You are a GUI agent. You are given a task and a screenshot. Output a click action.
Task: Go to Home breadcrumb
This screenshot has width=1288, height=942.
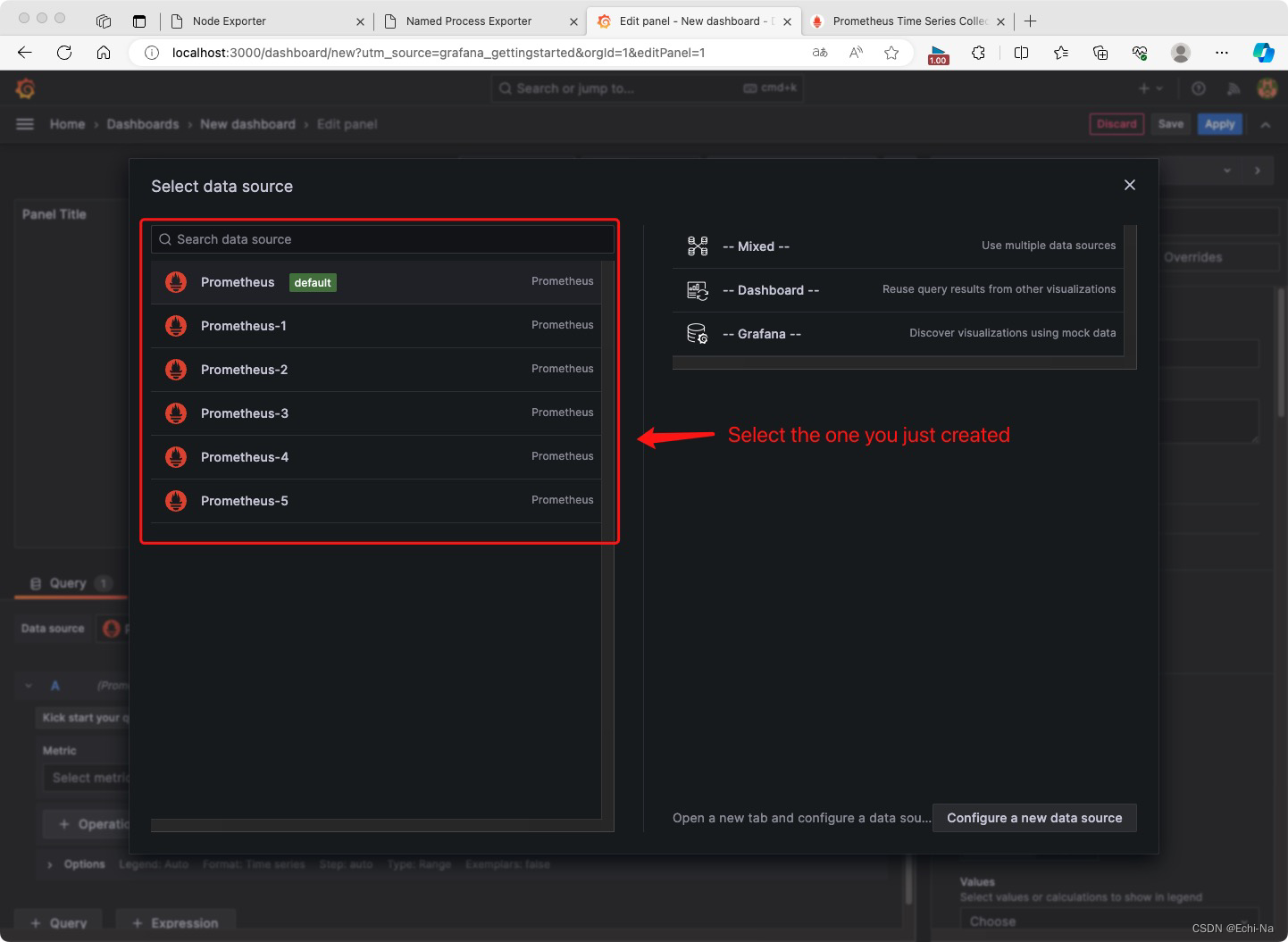(68, 124)
